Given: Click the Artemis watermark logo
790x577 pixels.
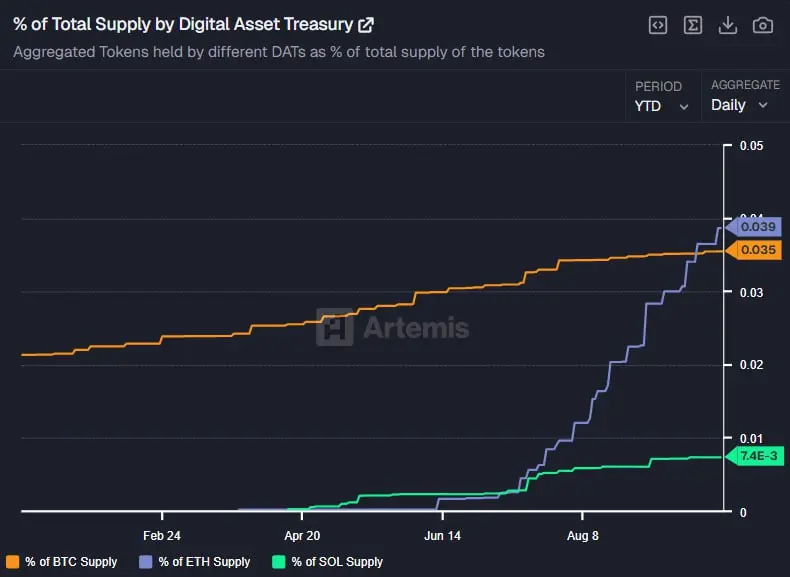Looking at the screenshot, I should click(393, 327).
